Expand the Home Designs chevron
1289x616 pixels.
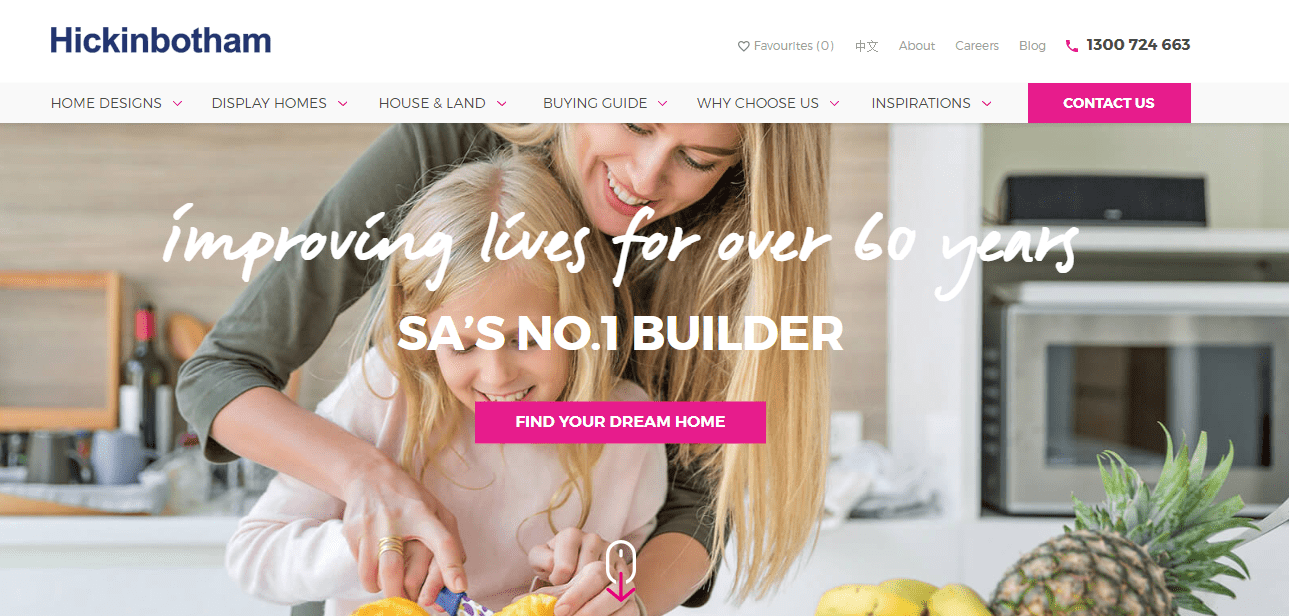tap(177, 103)
